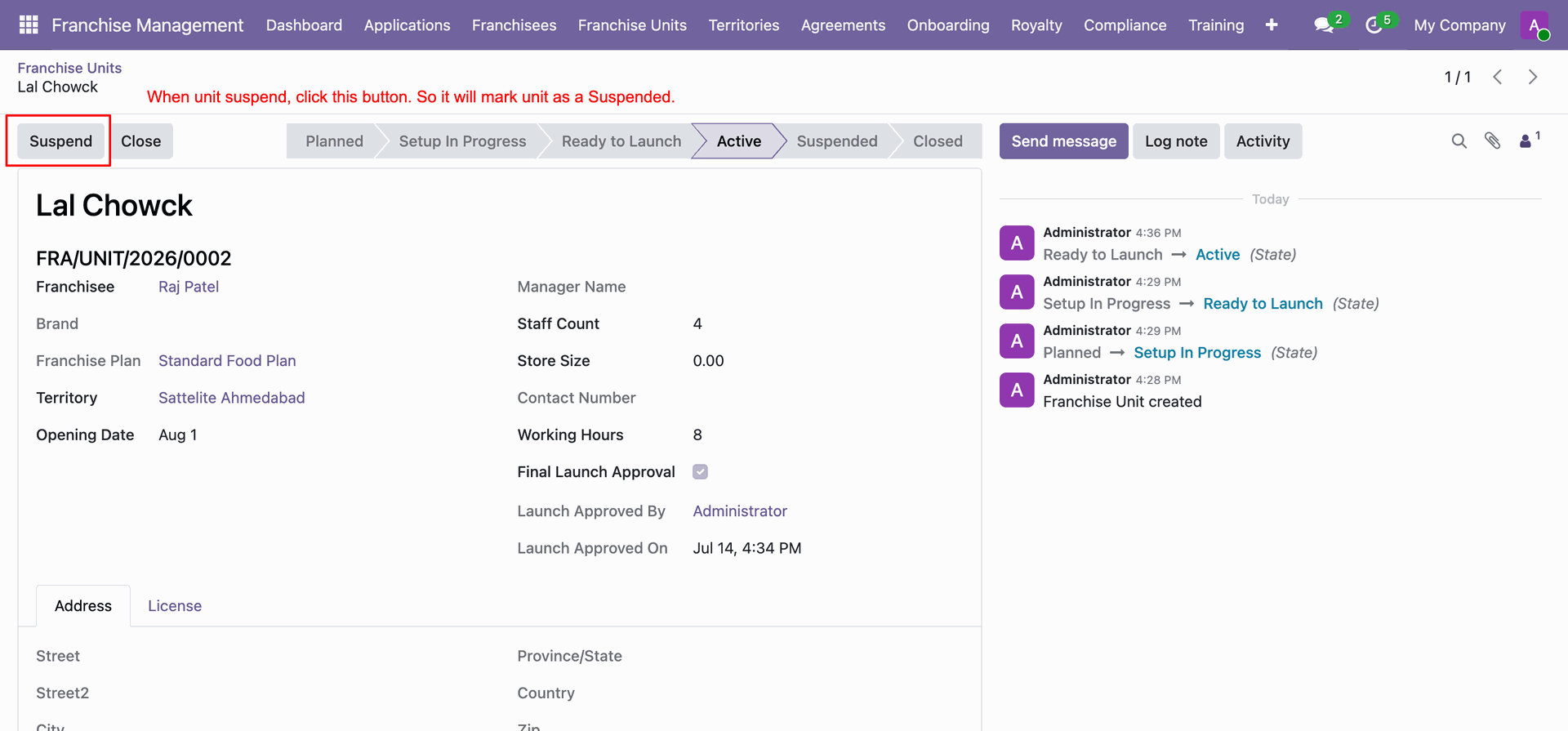
Task: Open the My Company switcher
Action: (x=1459, y=25)
